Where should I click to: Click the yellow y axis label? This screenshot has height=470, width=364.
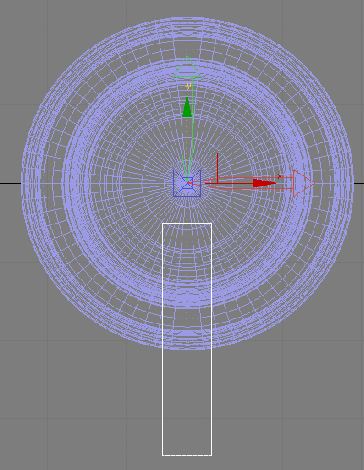pos(189,87)
